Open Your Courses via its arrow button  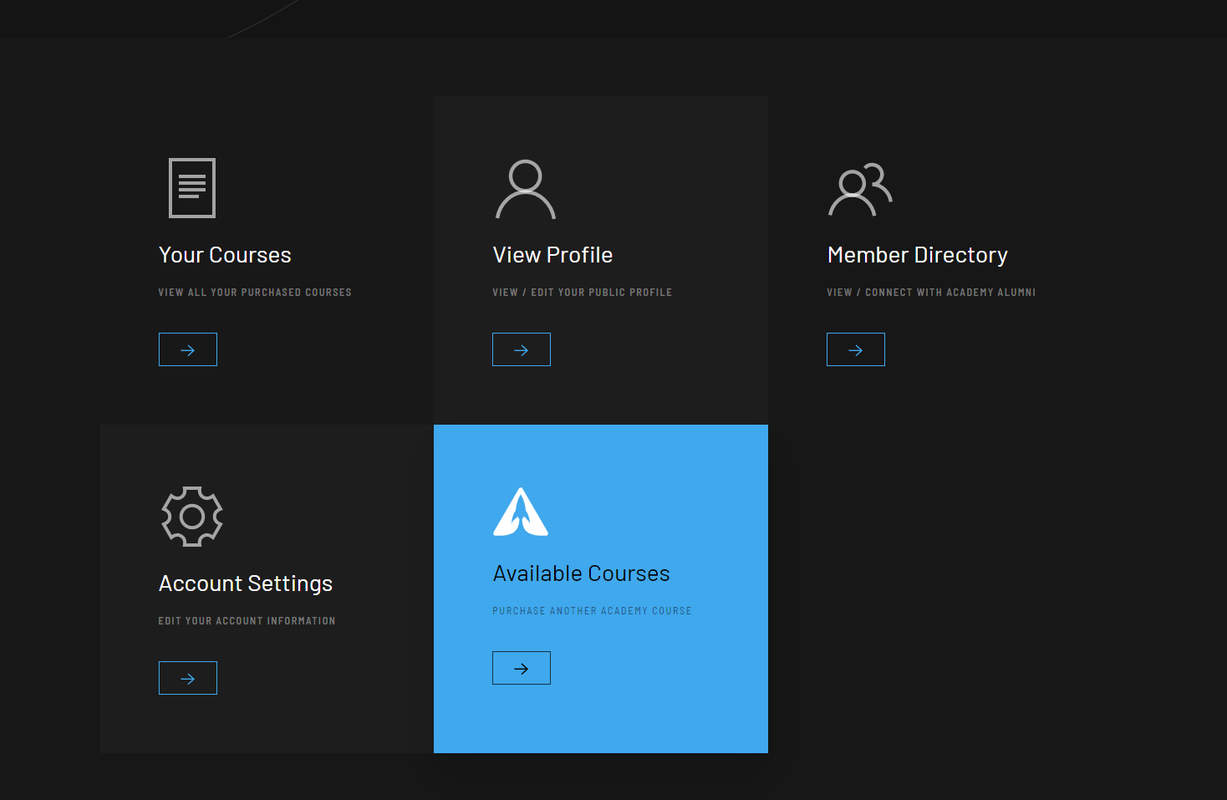[188, 350]
